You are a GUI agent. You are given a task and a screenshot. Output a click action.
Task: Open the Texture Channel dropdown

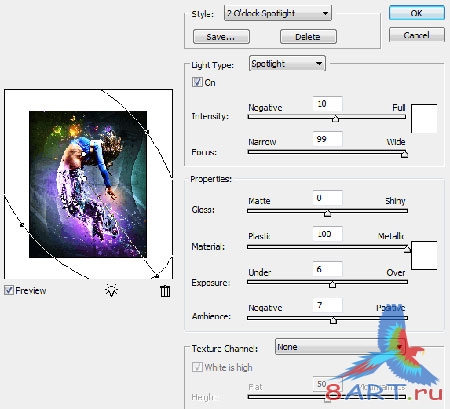point(340,347)
